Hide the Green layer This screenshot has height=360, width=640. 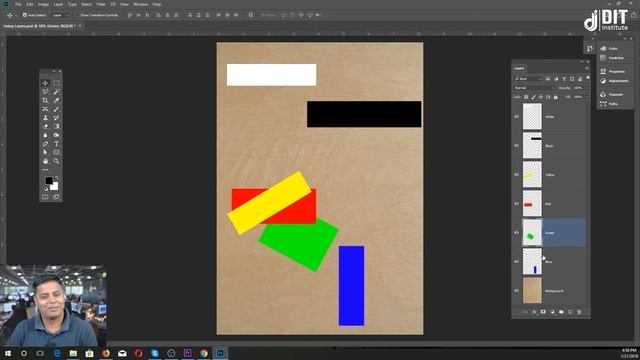pyautogui.click(x=516, y=233)
